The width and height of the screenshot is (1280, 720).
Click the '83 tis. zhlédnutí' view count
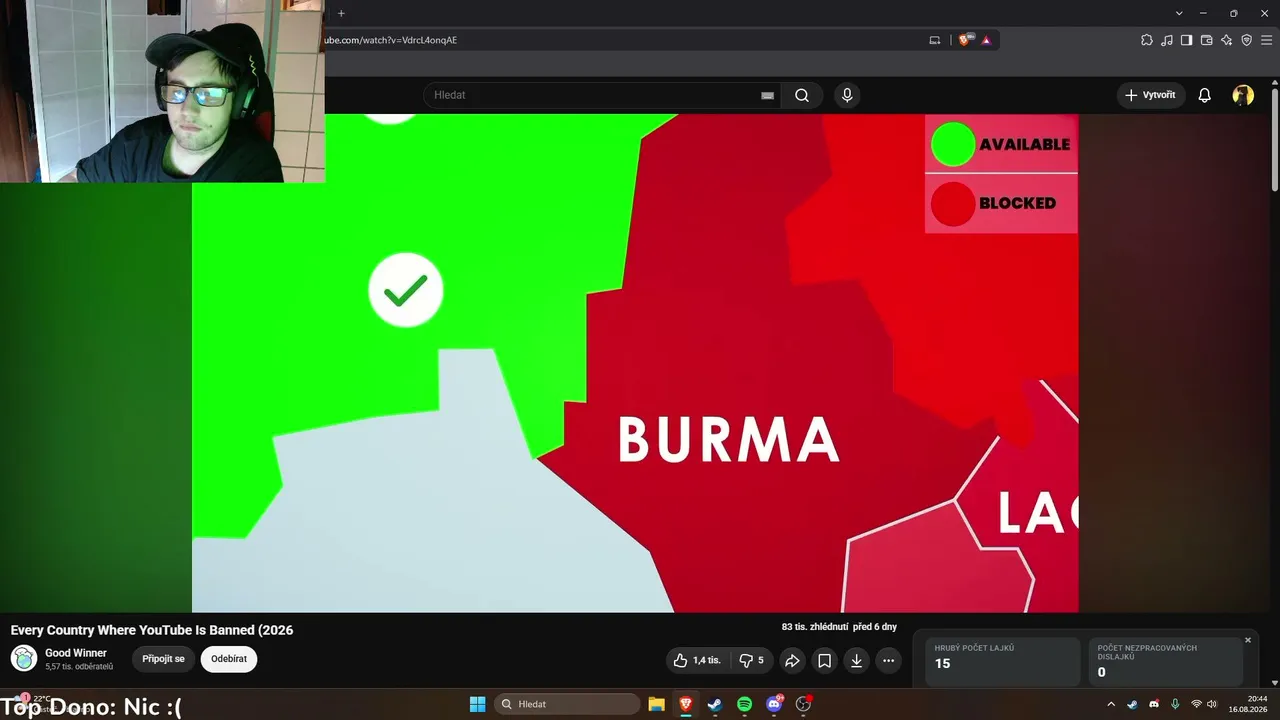pos(815,627)
